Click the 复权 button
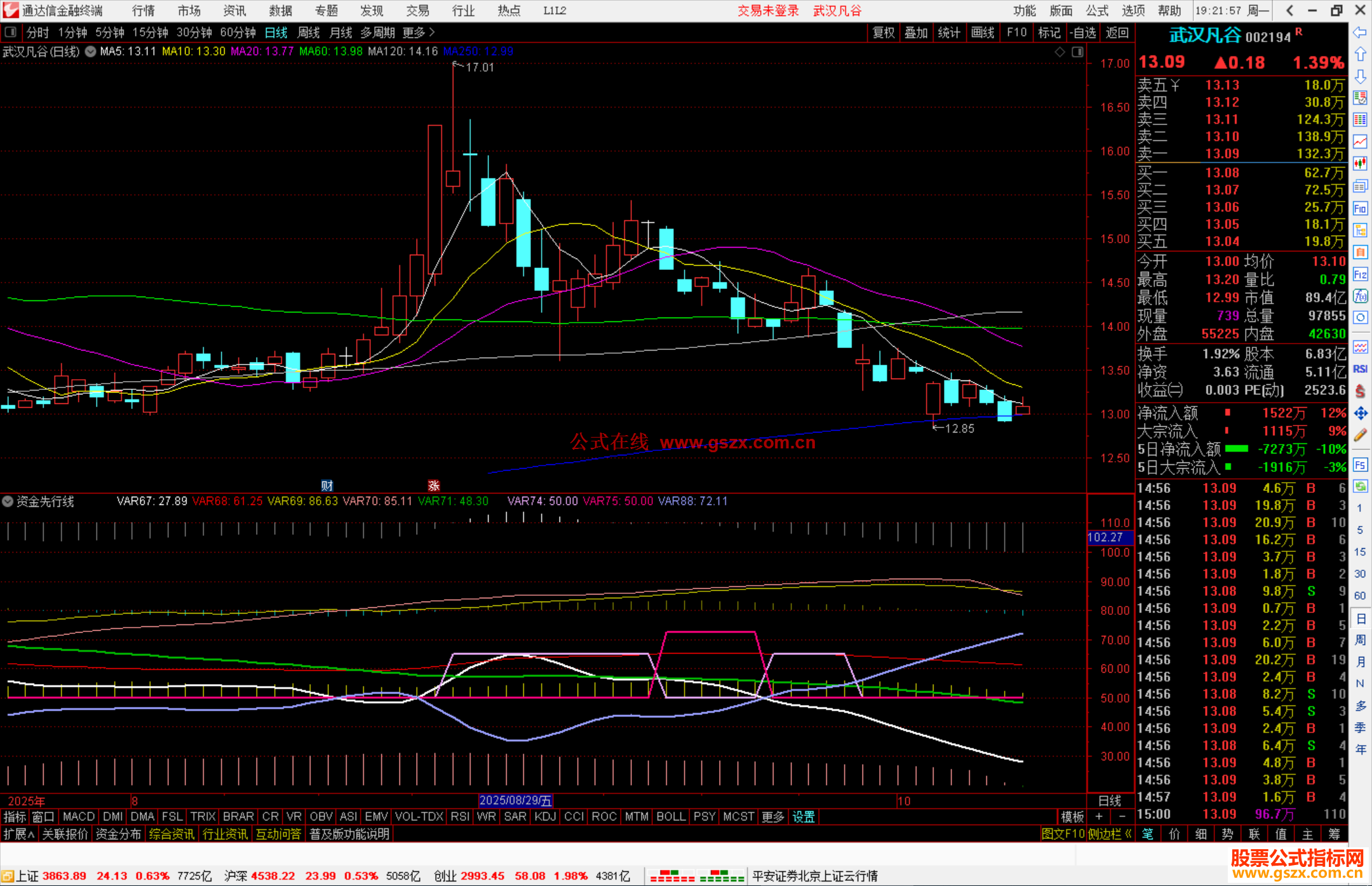Viewport: 1372px width, 886px height. (x=884, y=32)
